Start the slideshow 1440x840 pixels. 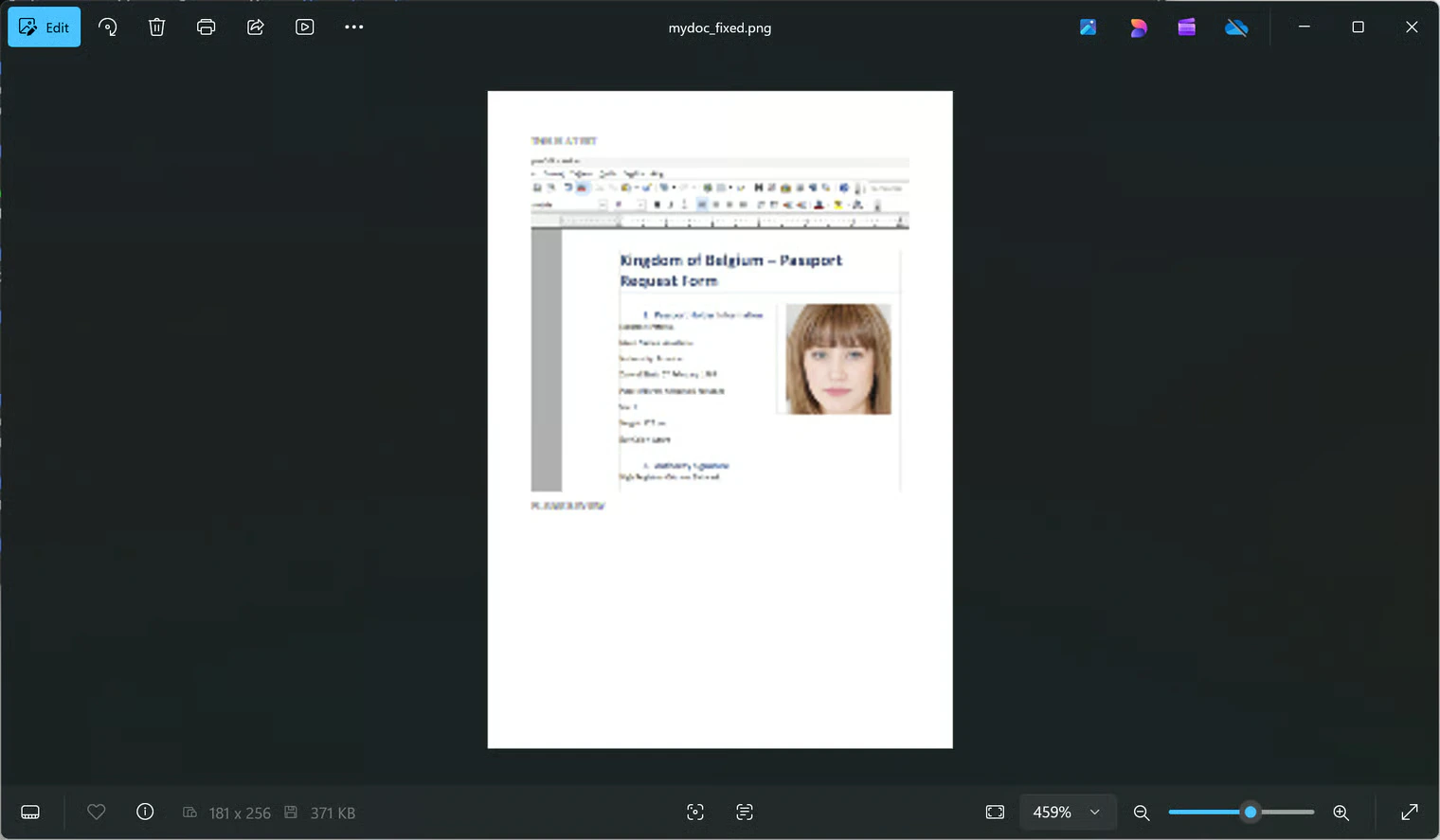[305, 27]
